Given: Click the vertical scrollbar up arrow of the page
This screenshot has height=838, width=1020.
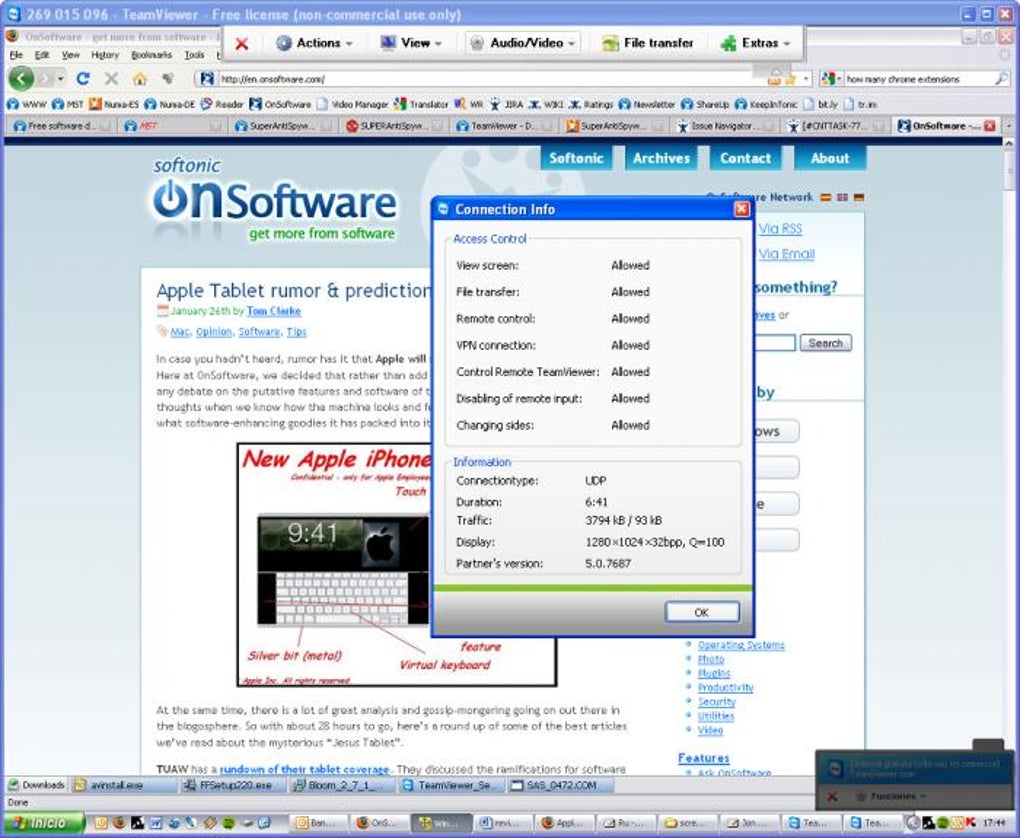Looking at the screenshot, I should click(x=1009, y=143).
